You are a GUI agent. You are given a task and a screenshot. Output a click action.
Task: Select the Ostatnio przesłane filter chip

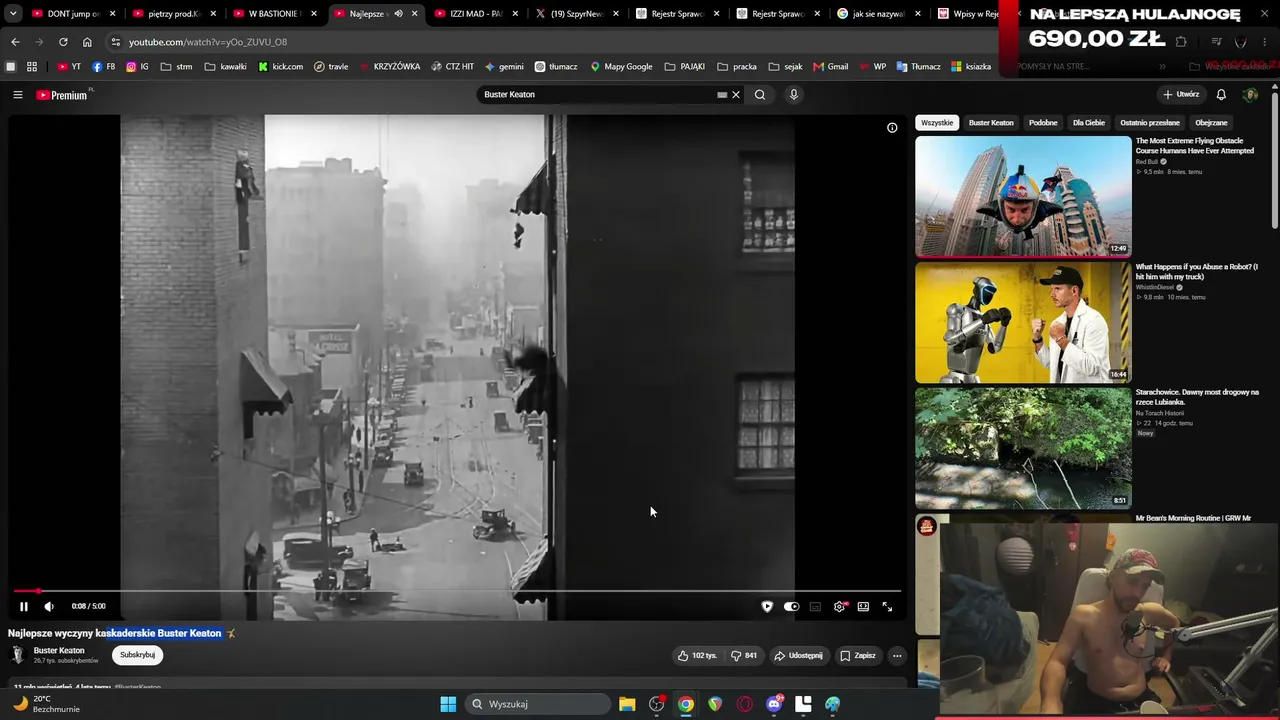click(x=1150, y=123)
